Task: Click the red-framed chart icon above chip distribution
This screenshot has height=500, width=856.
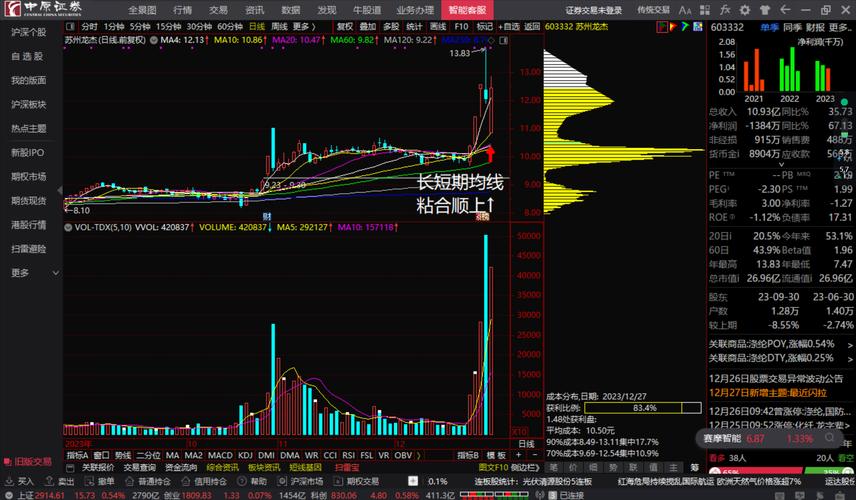Action: 662,26
